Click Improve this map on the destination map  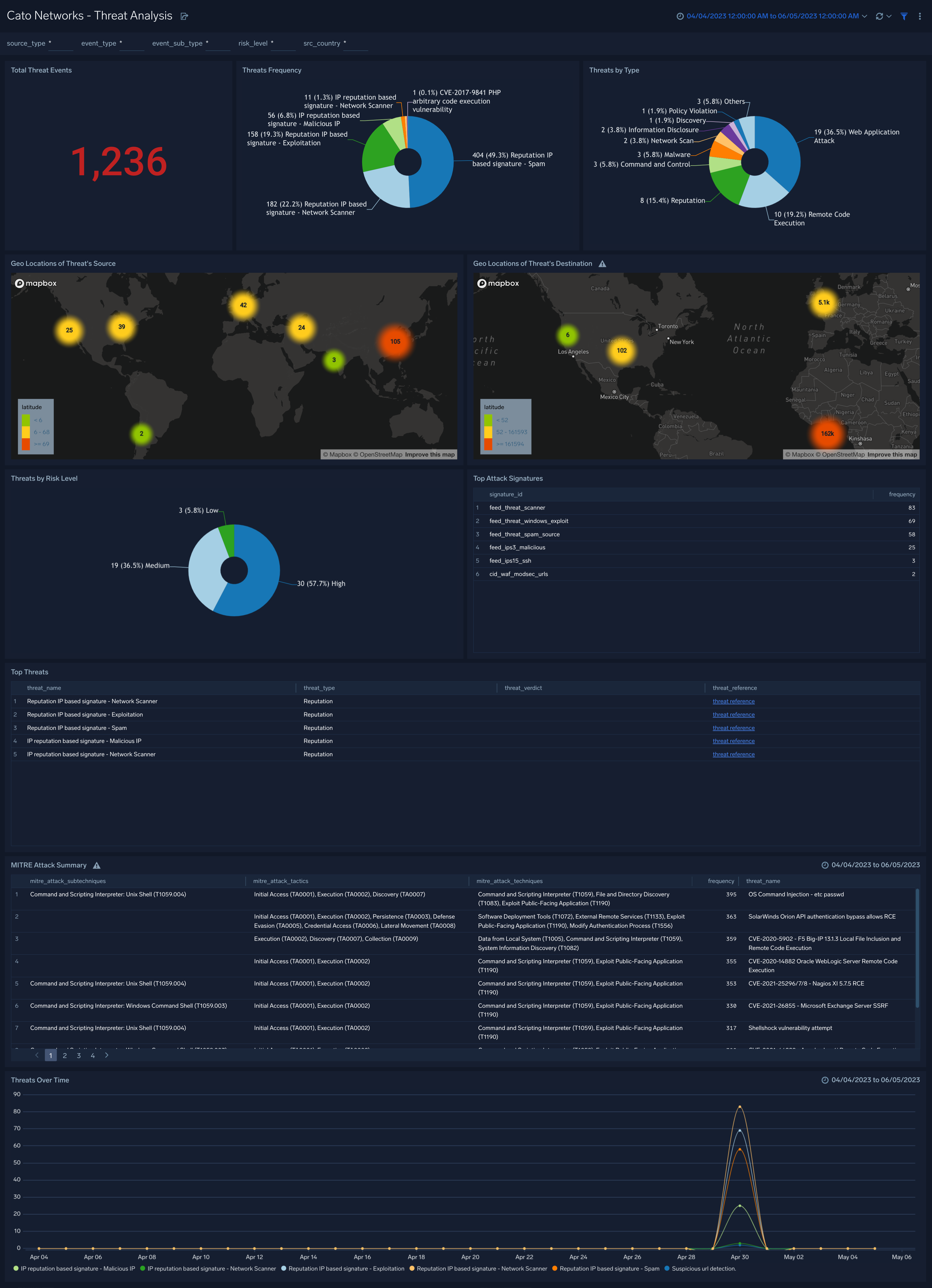click(x=892, y=454)
